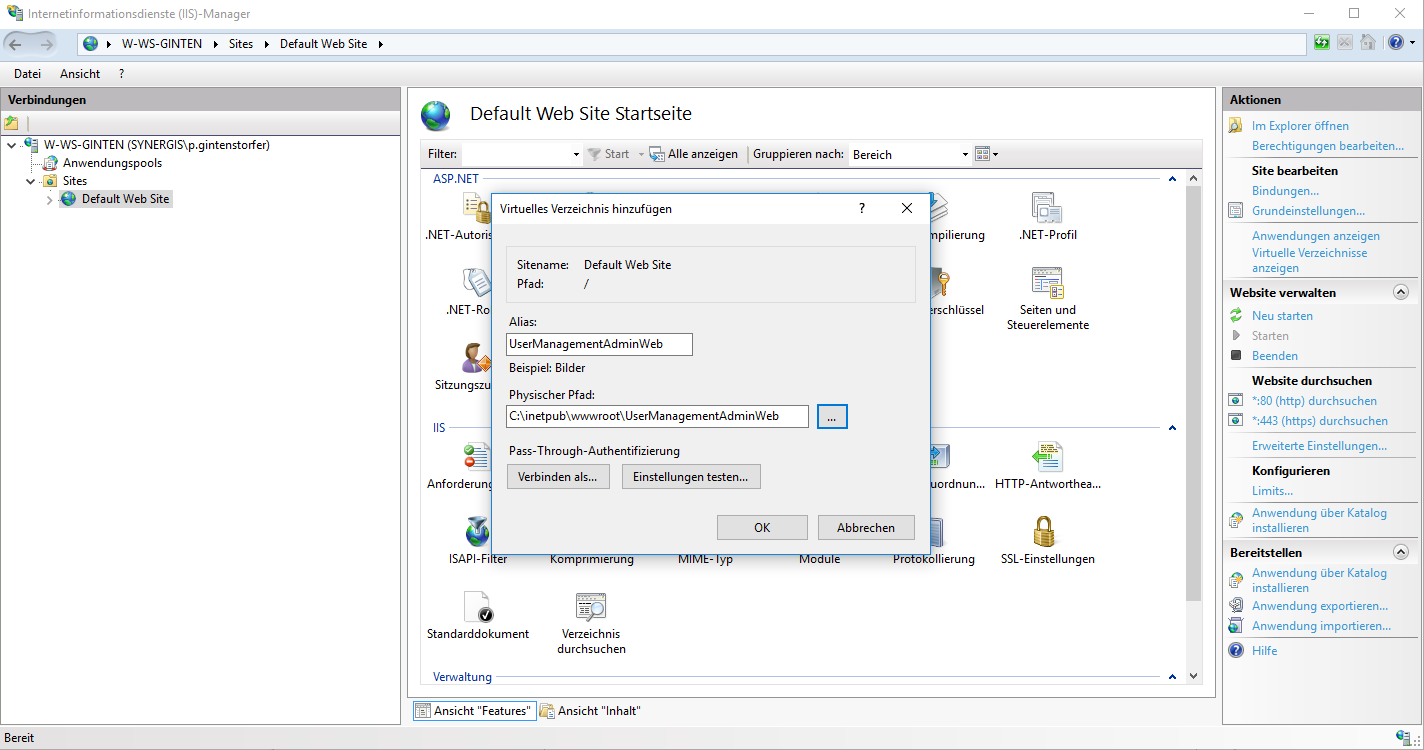Open the Standarddokument feature icon

point(478,608)
